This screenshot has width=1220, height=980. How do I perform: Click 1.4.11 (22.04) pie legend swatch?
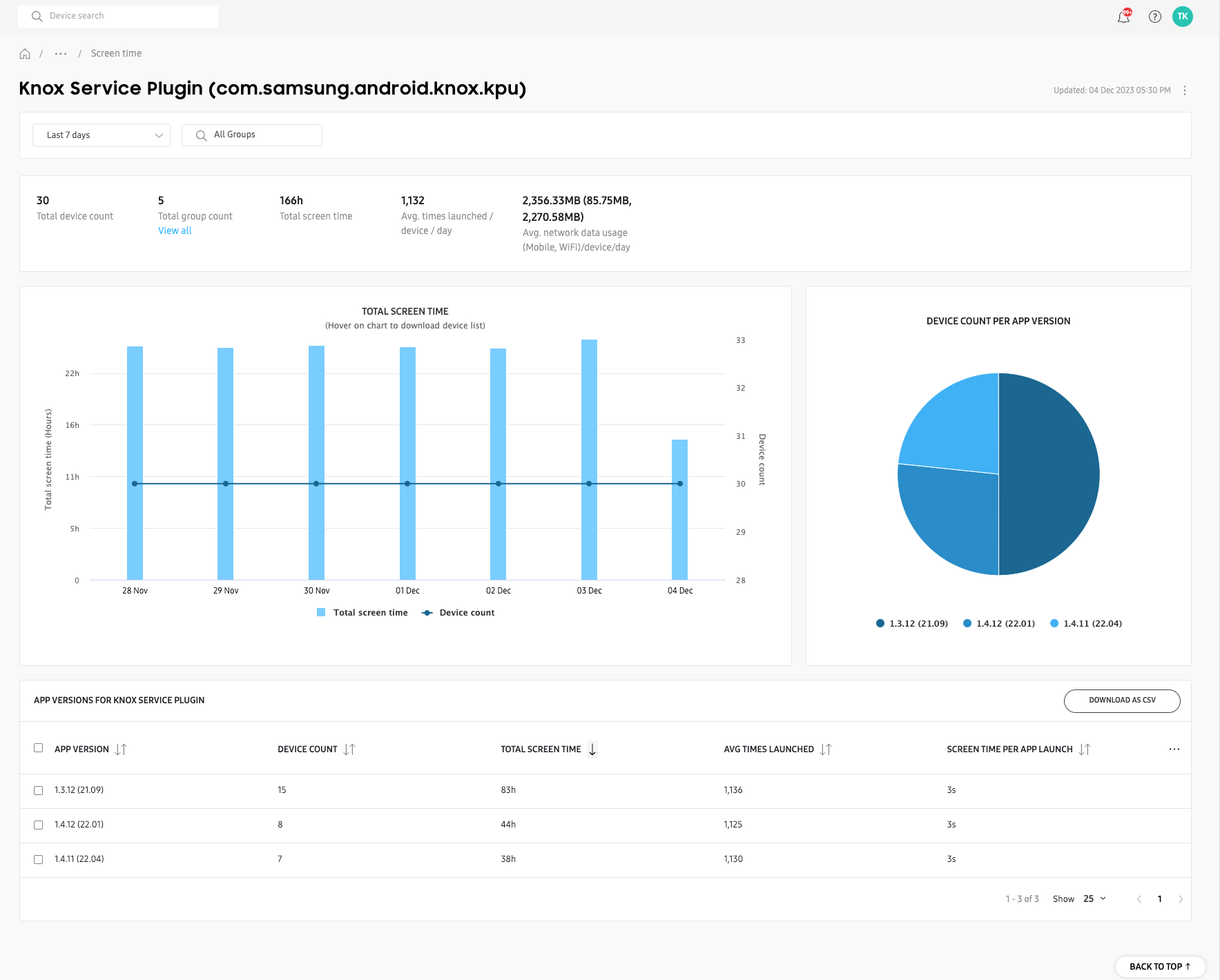[1054, 623]
